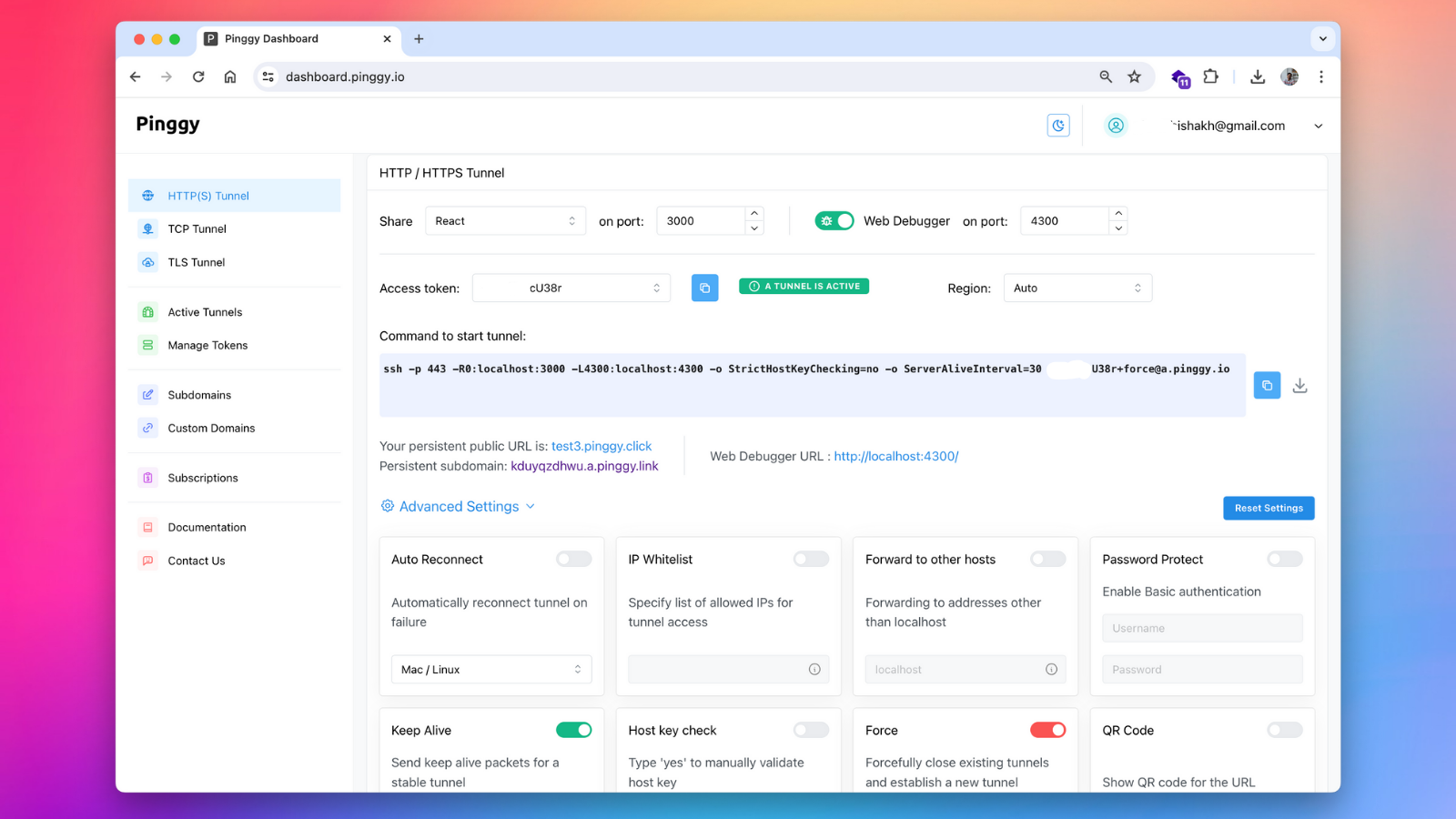Open the browser zoom magnifier icon
Screen dimensions: 1456x819
point(1106,76)
